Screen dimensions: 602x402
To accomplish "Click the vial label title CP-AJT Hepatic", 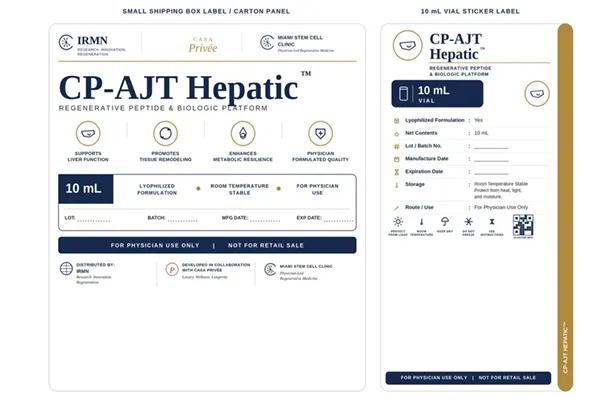I will [457, 46].
